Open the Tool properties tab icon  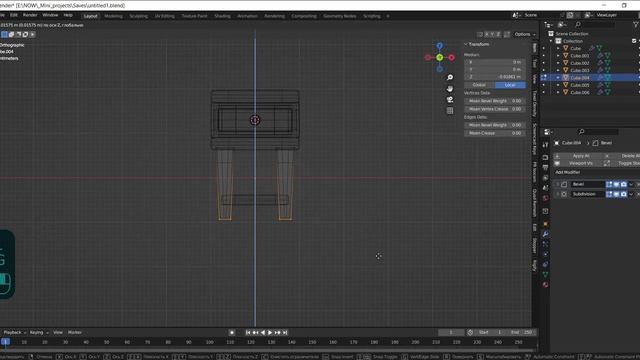[545, 145]
